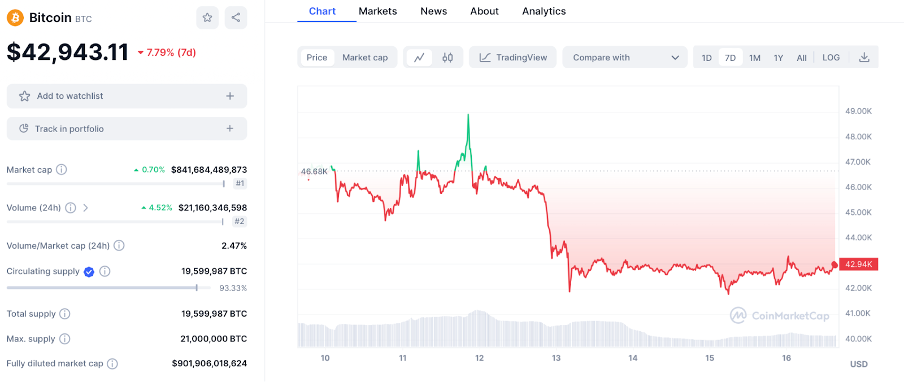Click info icon beside Fully diluted market cap

click(x=112, y=364)
